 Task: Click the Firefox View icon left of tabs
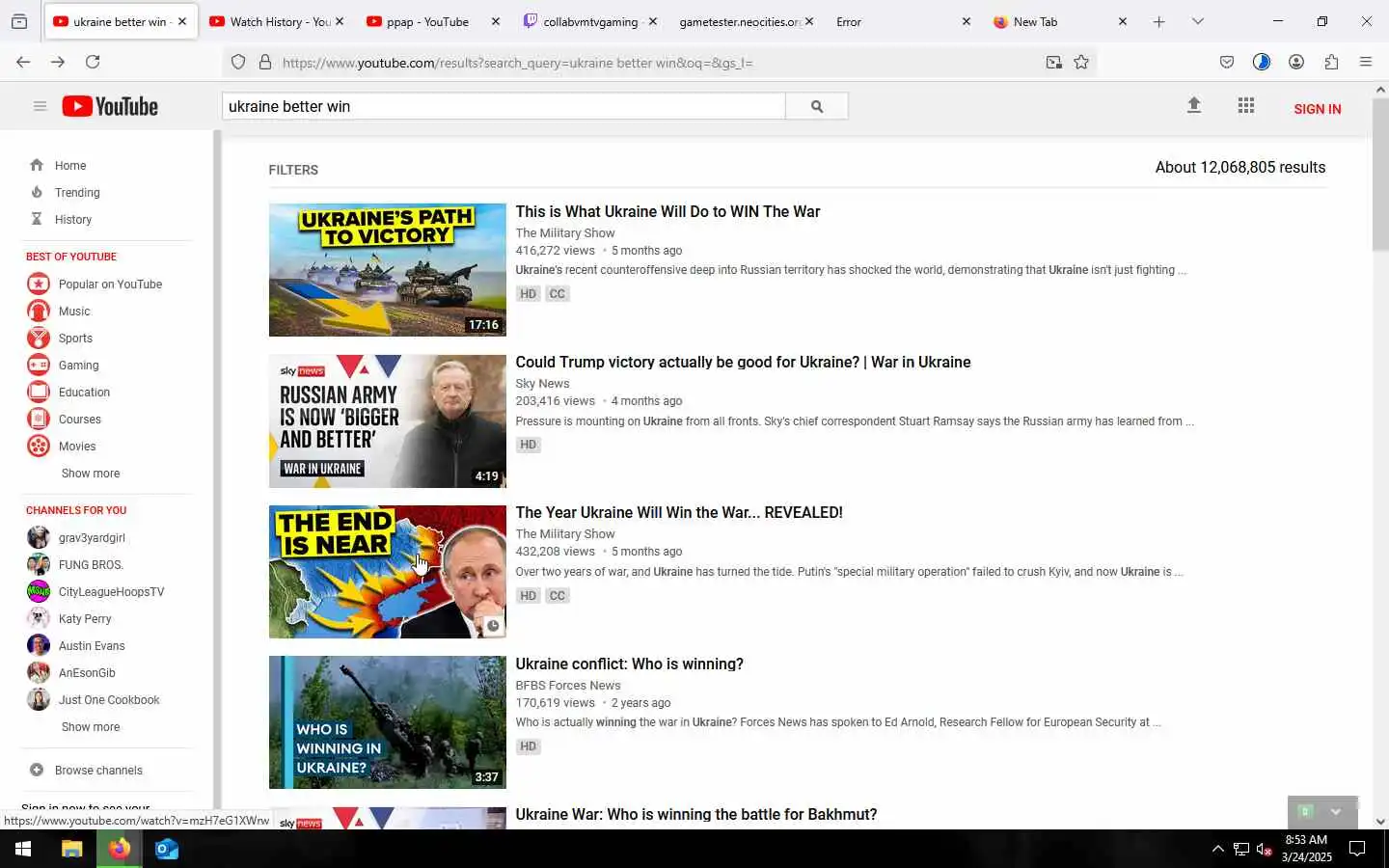[19, 21]
